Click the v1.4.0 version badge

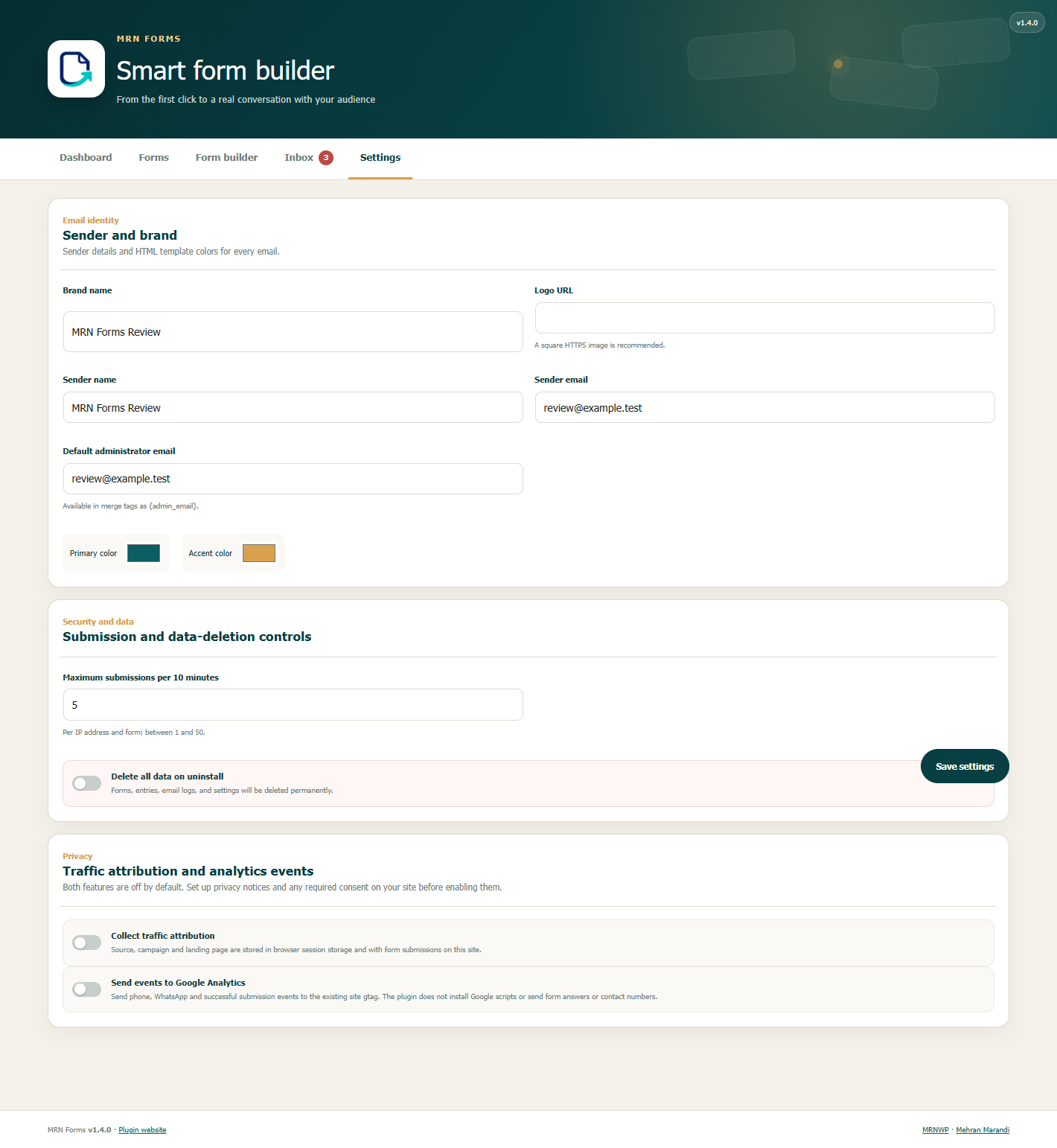tap(1027, 23)
